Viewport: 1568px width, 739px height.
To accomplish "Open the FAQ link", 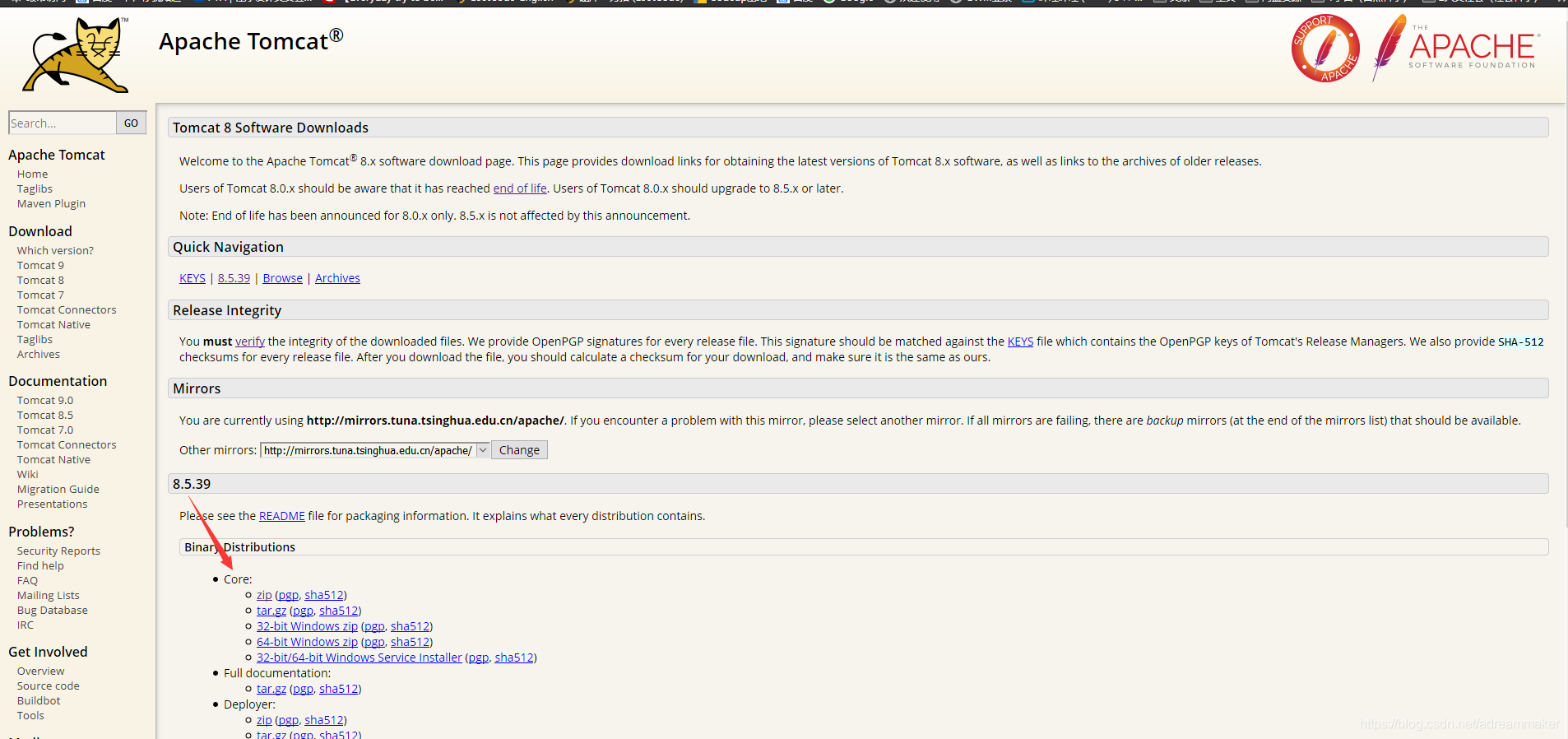I will click(x=27, y=580).
